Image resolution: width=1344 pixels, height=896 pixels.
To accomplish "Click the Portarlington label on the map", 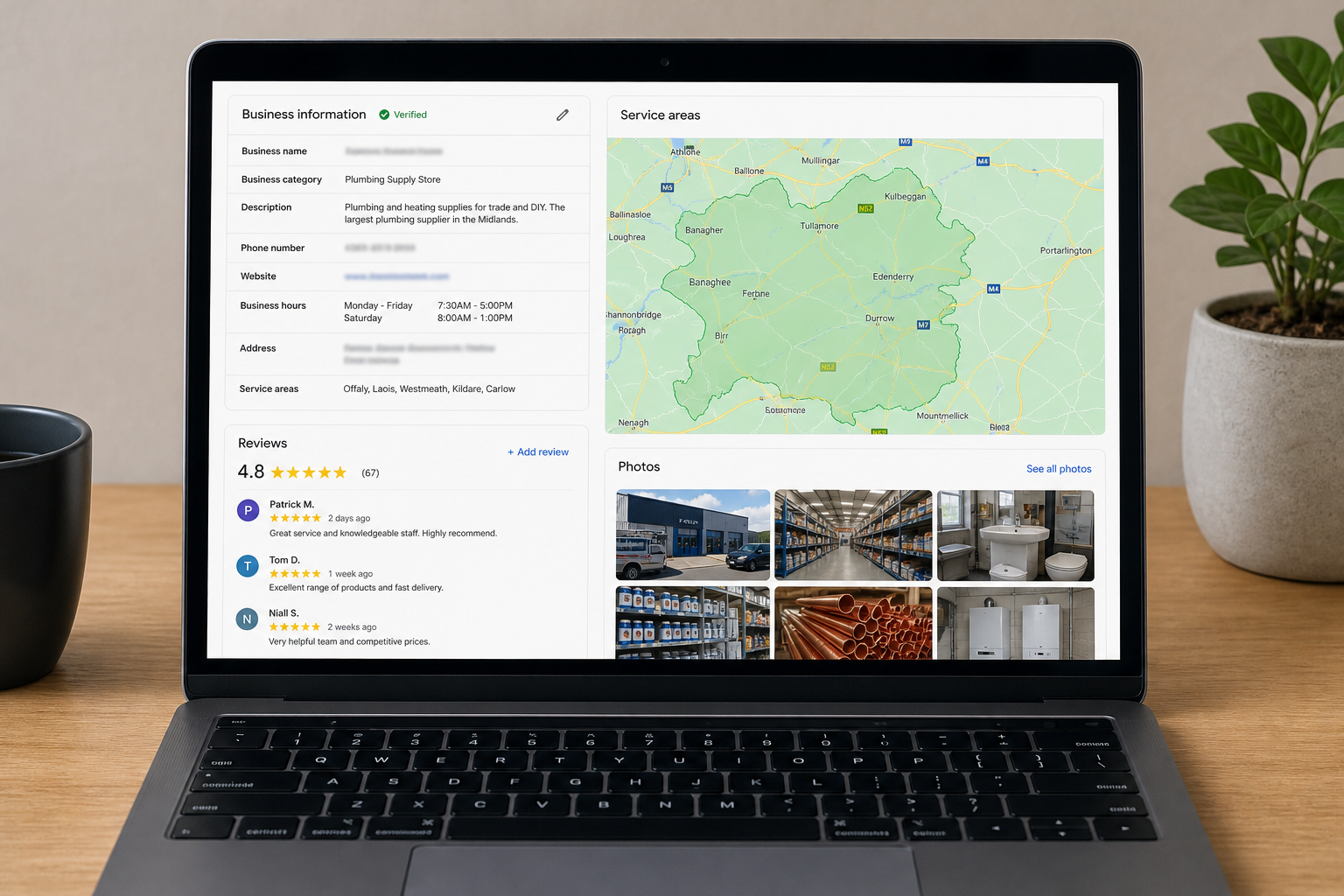I will point(1066,251).
